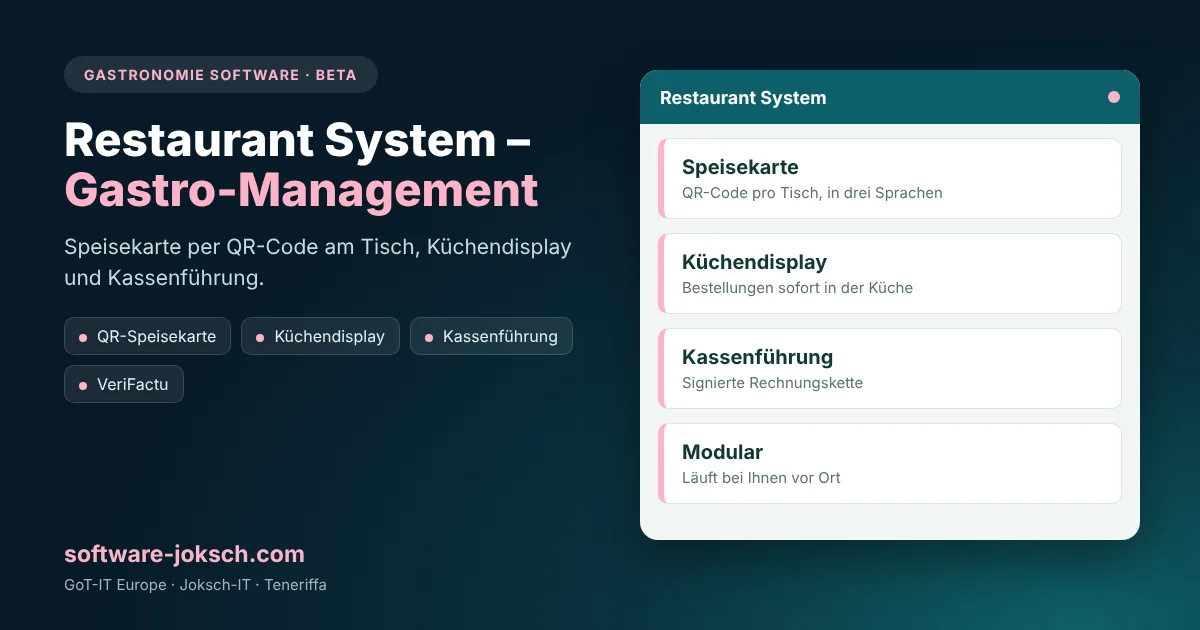Click the Gastronomie Software · Beta badge

tap(221, 75)
